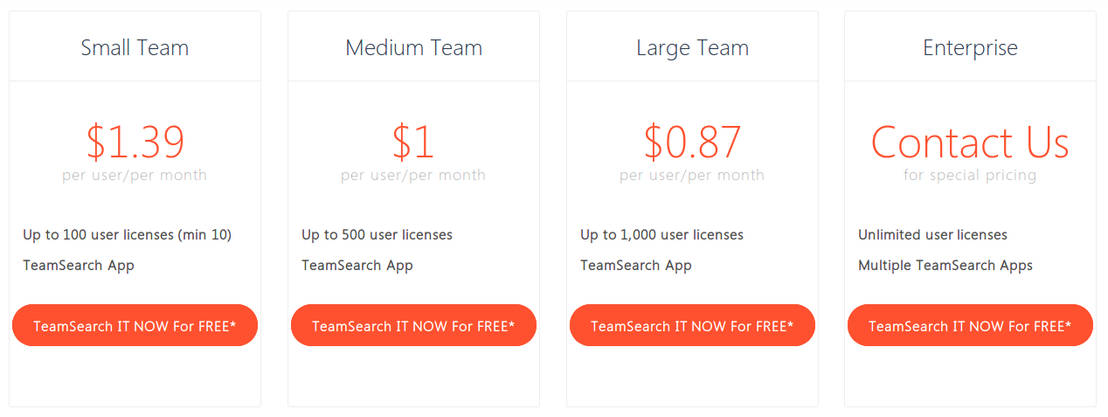Select the Large Team plan heading

click(x=692, y=47)
